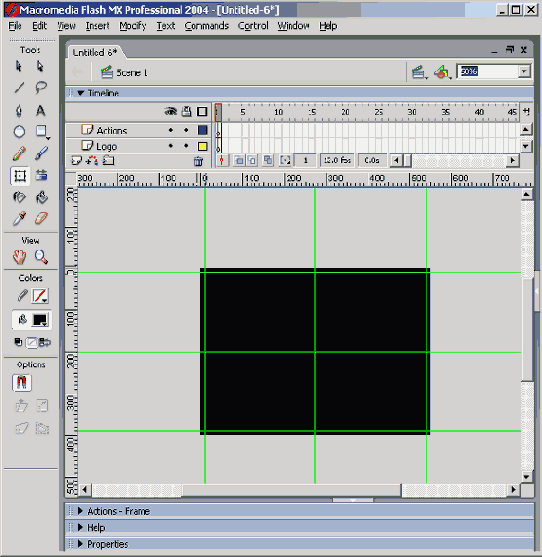Select the Lasso tool
The width and height of the screenshot is (542, 557).
click(x=41, y=87)
